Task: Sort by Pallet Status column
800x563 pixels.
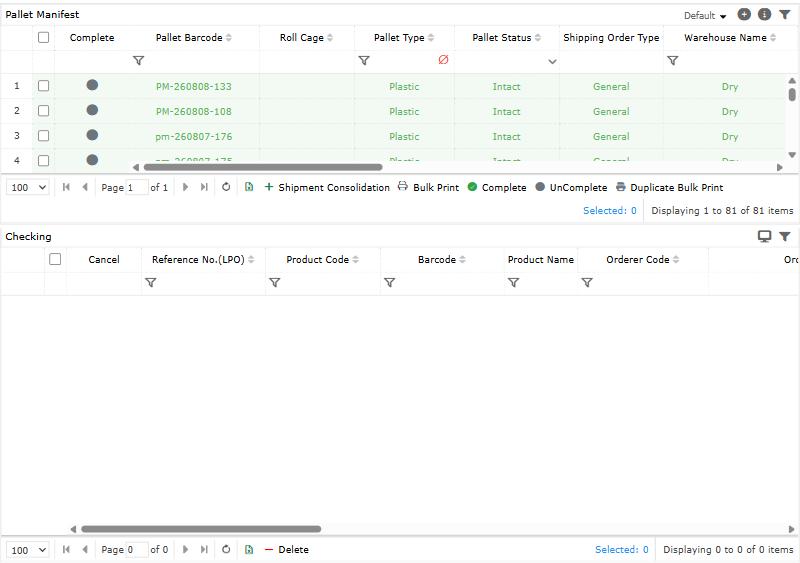Action: click(538, 38)
